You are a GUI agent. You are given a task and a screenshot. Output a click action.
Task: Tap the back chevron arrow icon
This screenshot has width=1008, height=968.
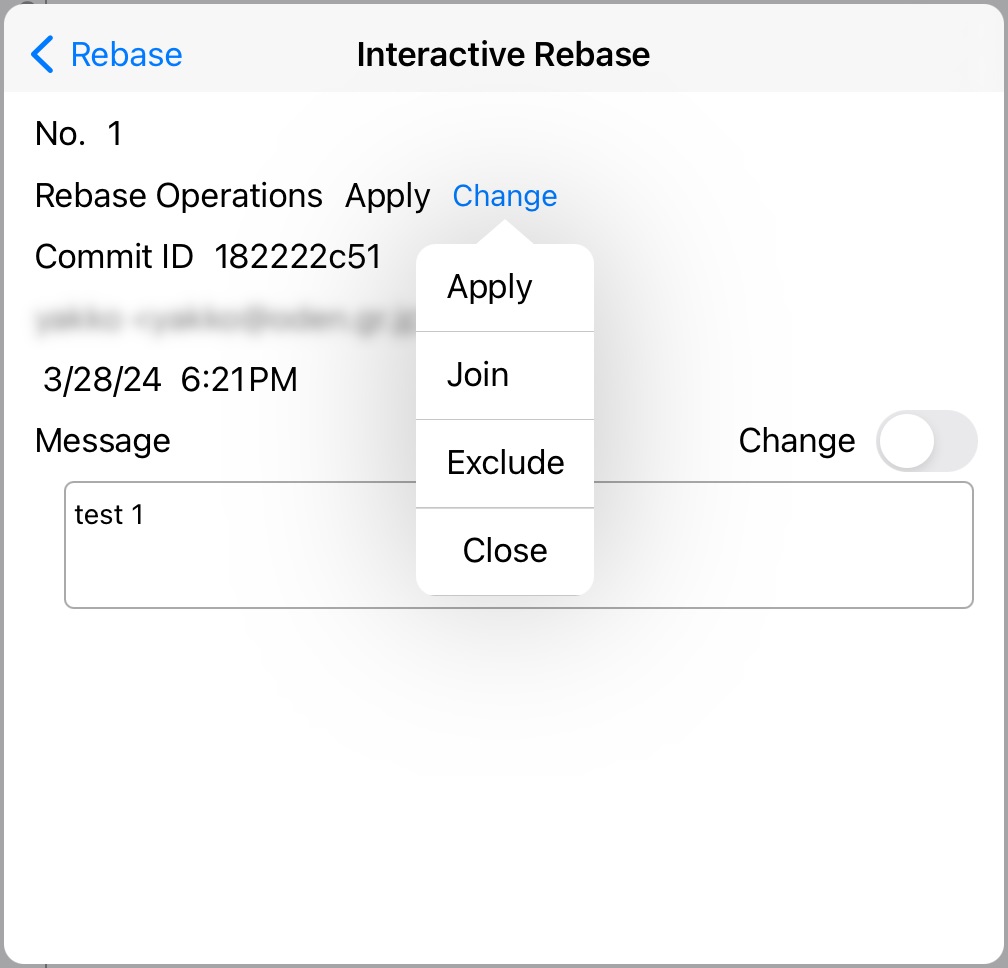(x=42, y=55)
